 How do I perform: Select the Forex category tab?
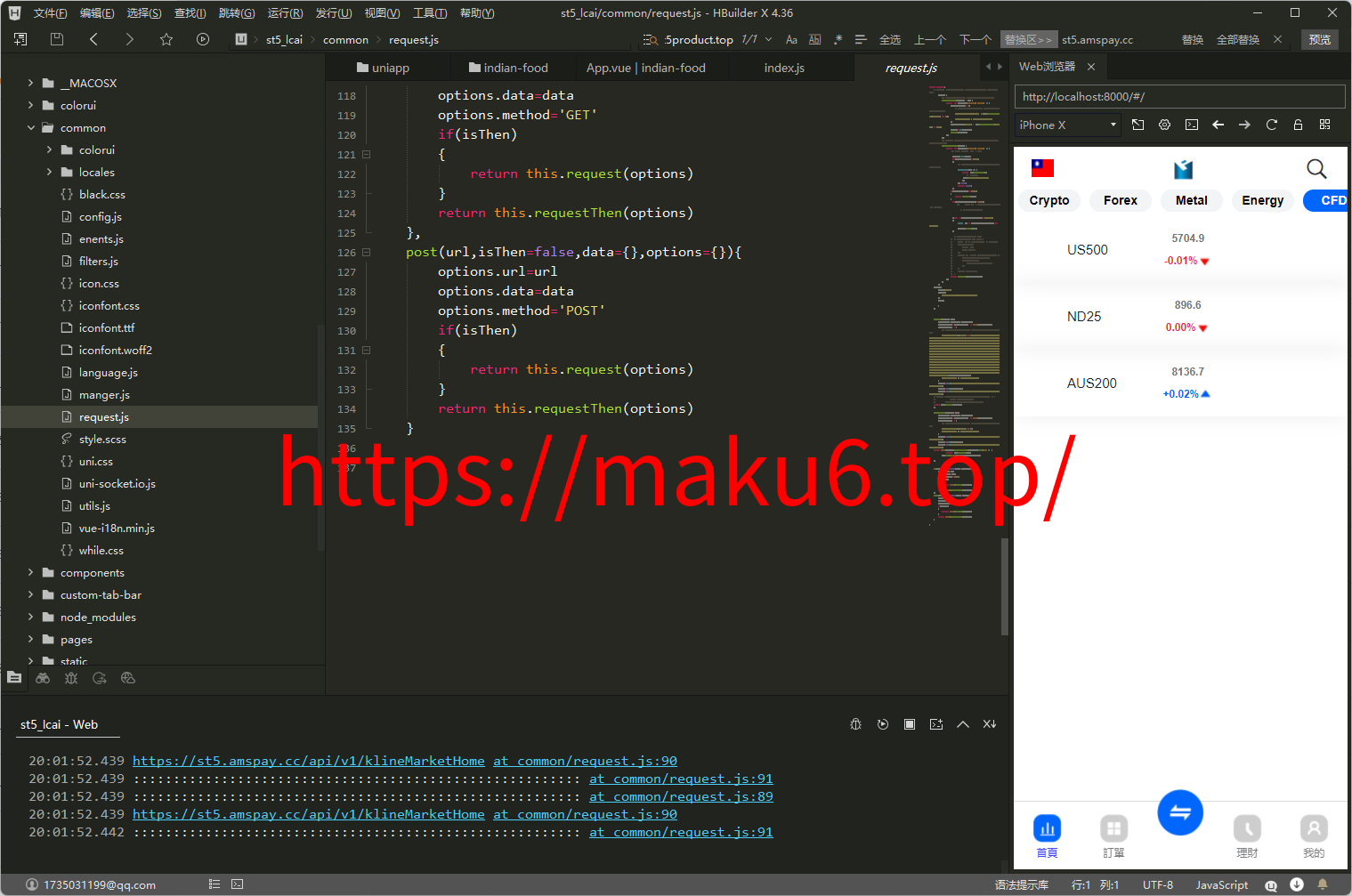1120,200
